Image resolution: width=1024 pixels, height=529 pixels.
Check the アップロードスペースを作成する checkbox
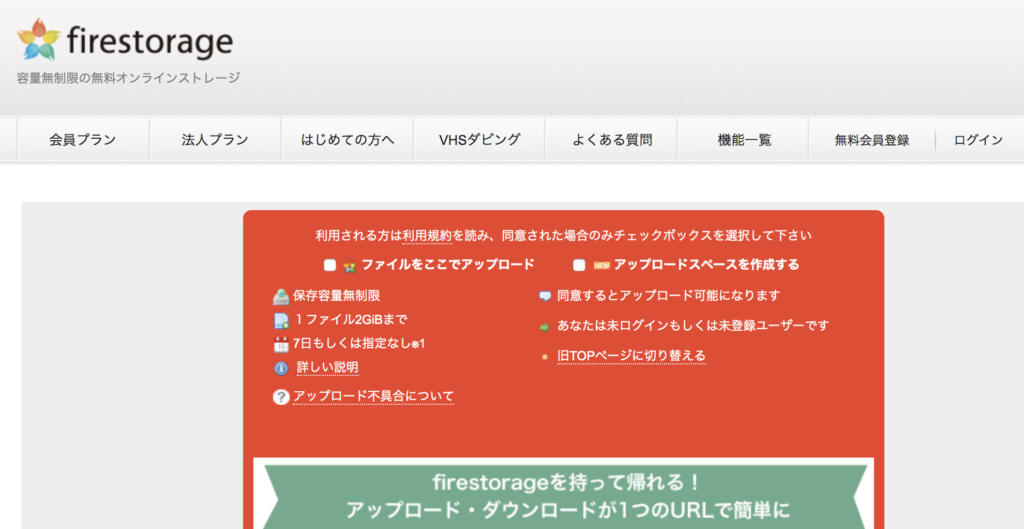(579, 265)
